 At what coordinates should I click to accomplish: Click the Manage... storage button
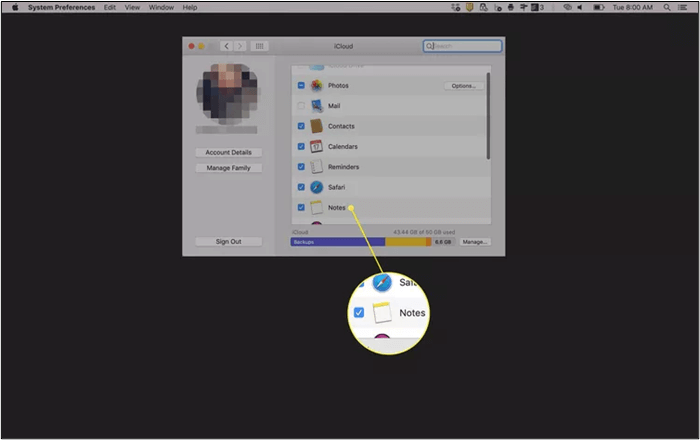tap(475, 242)
